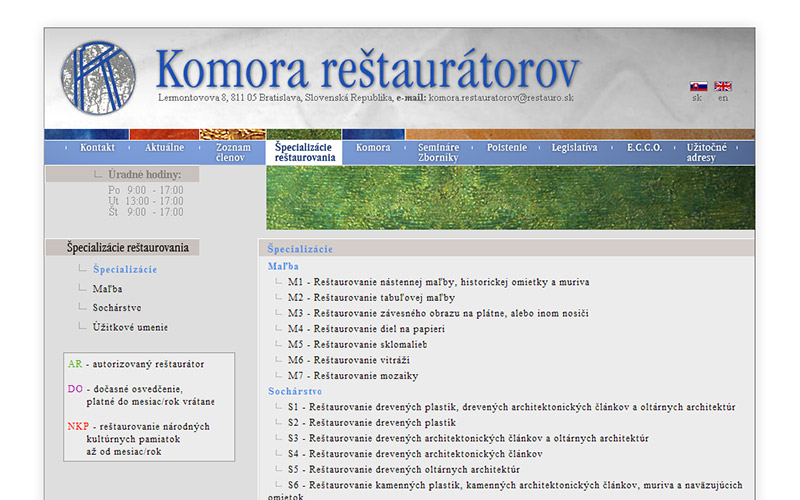The height and width of the screenshot is (500, 800).
Task: Click row 'M1 - Reštaurovanie nástennej maľby'
Action: (438, 282)
